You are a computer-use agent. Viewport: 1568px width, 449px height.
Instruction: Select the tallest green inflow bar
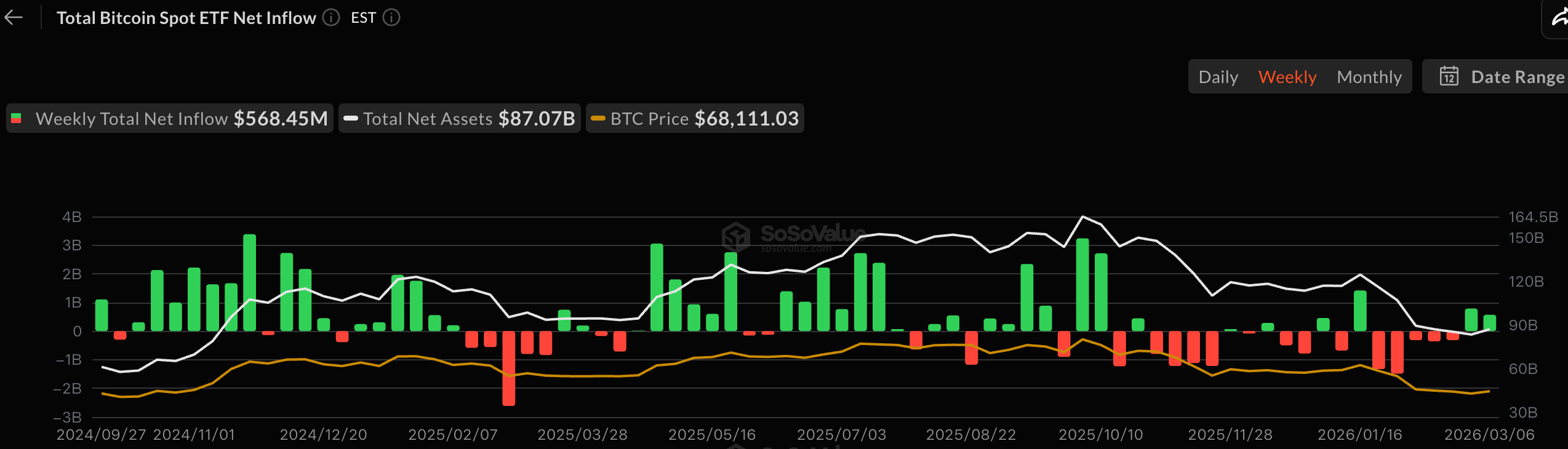click(249, 283)
